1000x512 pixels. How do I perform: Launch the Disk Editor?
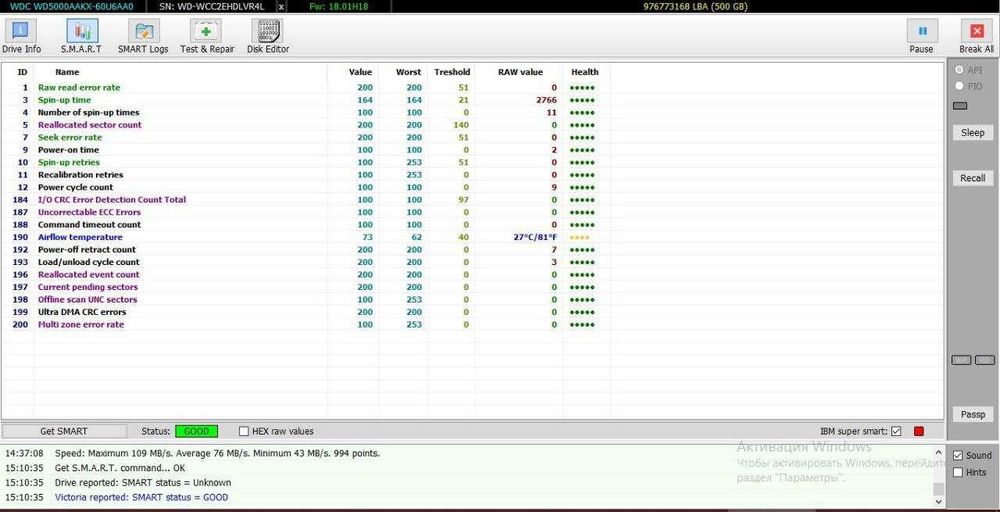coord(268,36)
